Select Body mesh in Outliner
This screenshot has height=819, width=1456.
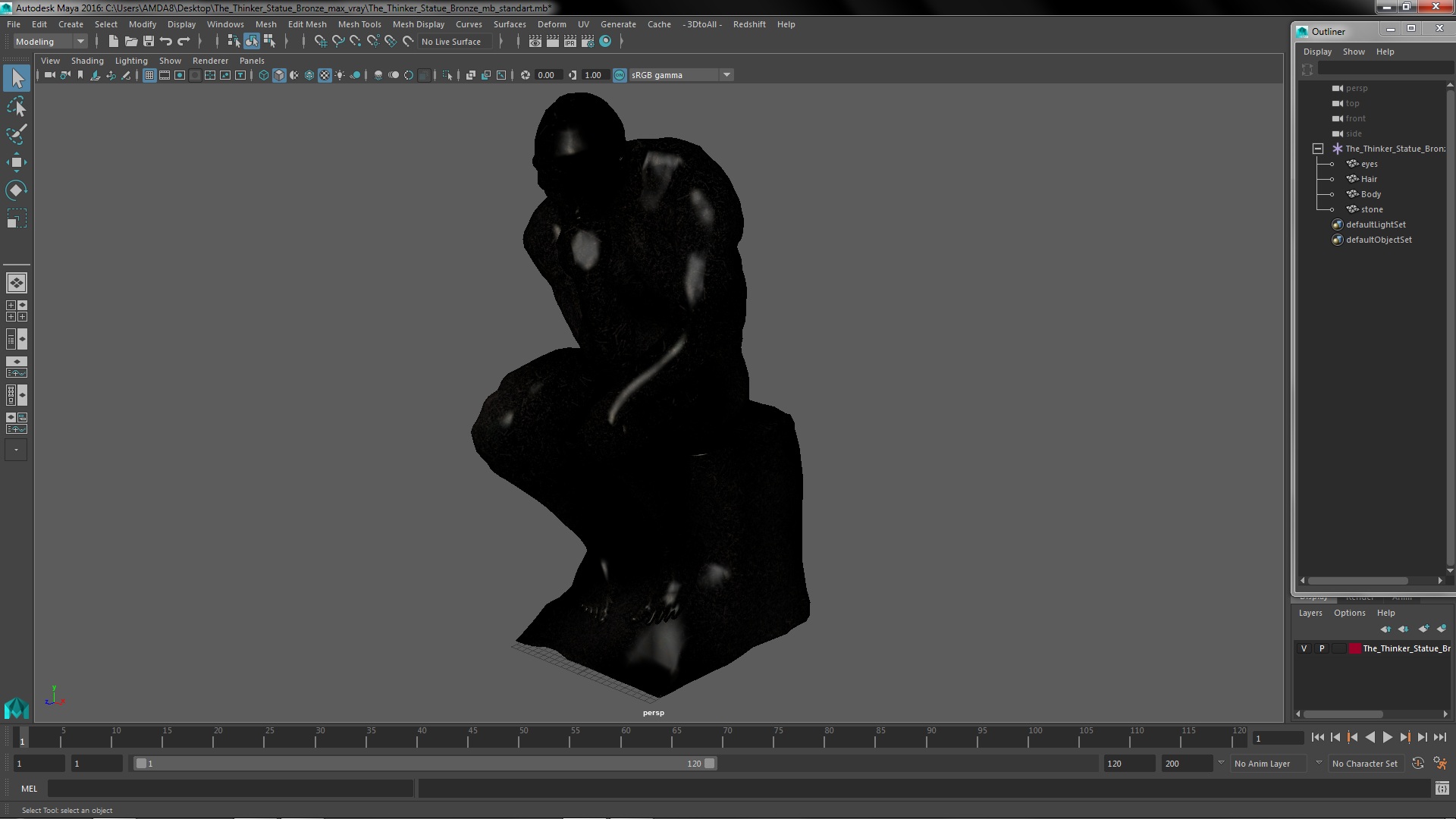[1371, 194]
